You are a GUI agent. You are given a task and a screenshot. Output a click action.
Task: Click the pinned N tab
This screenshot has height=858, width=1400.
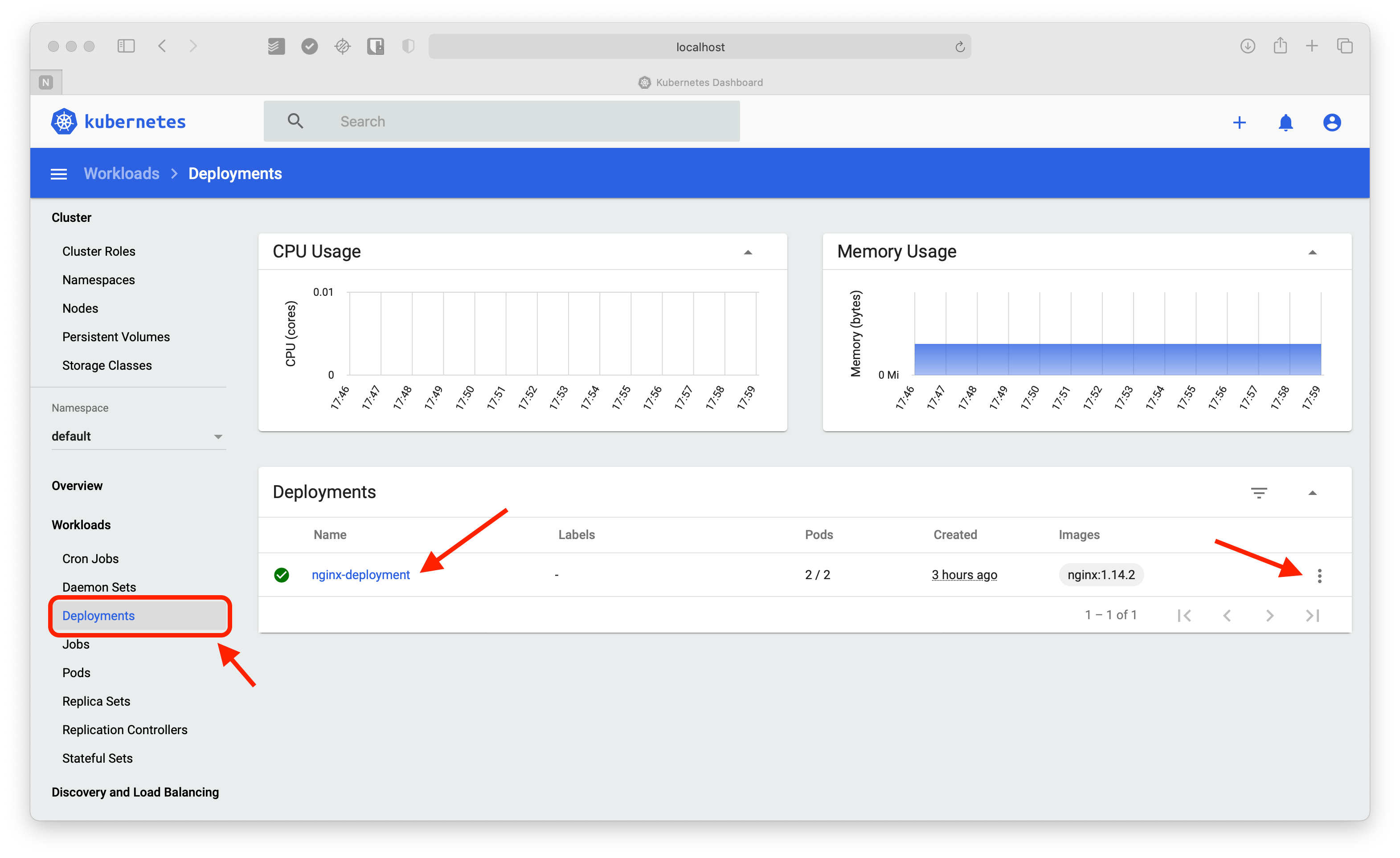pyautogui.click(x=46, y=82)
